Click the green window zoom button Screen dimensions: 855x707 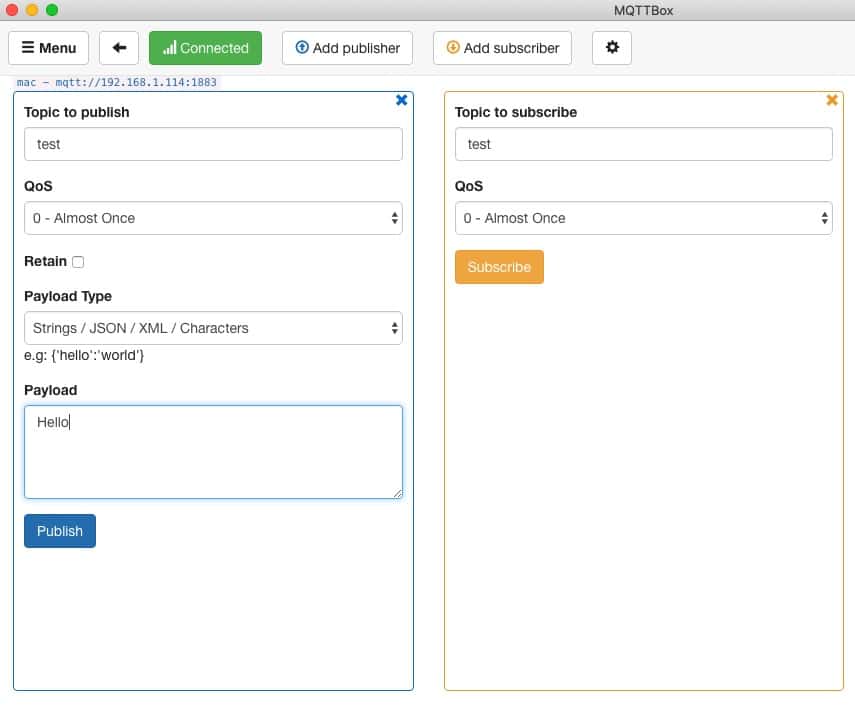tap(52, 10)
